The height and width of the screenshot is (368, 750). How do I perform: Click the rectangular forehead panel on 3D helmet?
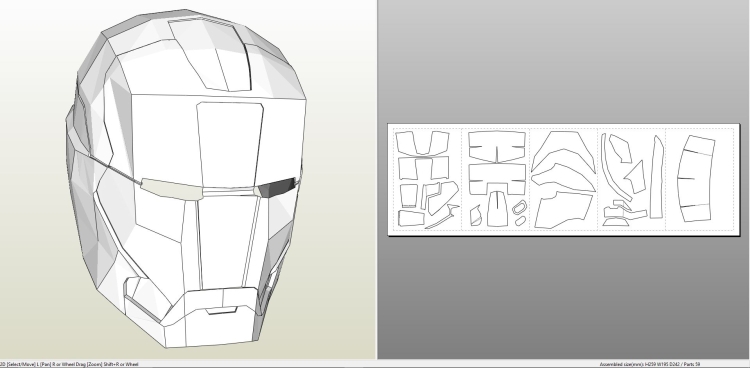229,145
